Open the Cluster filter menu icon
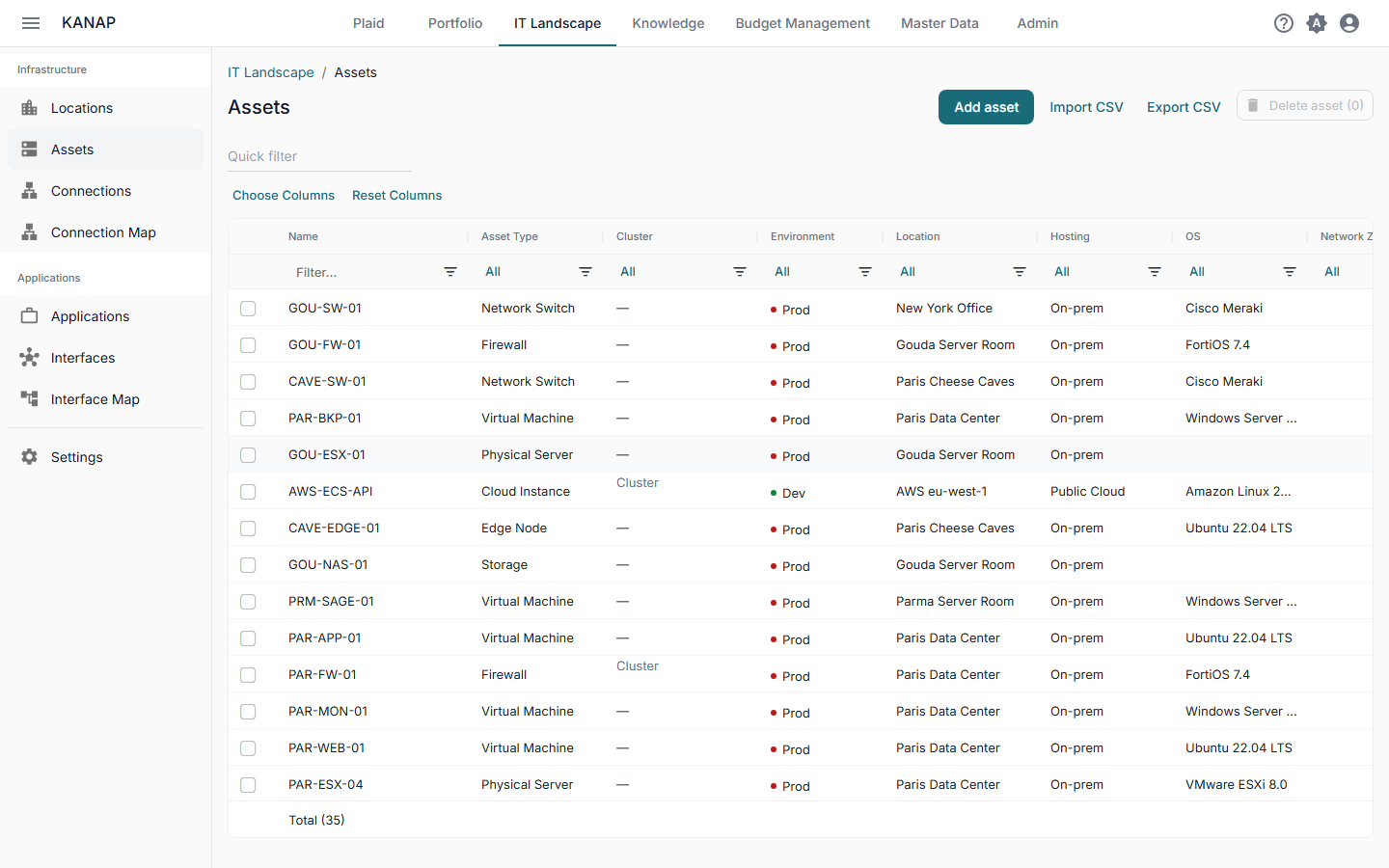Viewport: 1389px width, 868px height. pos(740,272)
